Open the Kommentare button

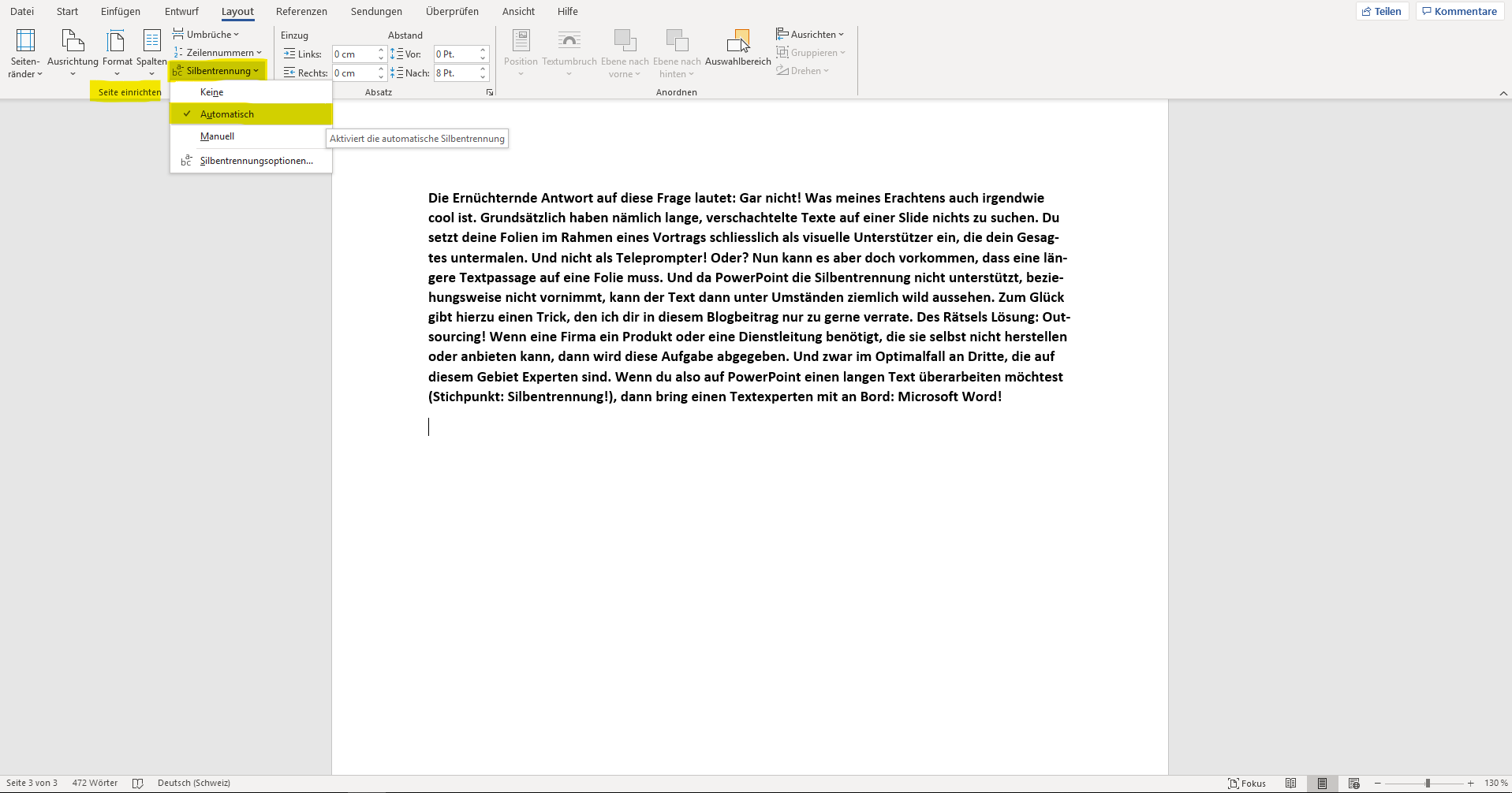[1459, 12]
